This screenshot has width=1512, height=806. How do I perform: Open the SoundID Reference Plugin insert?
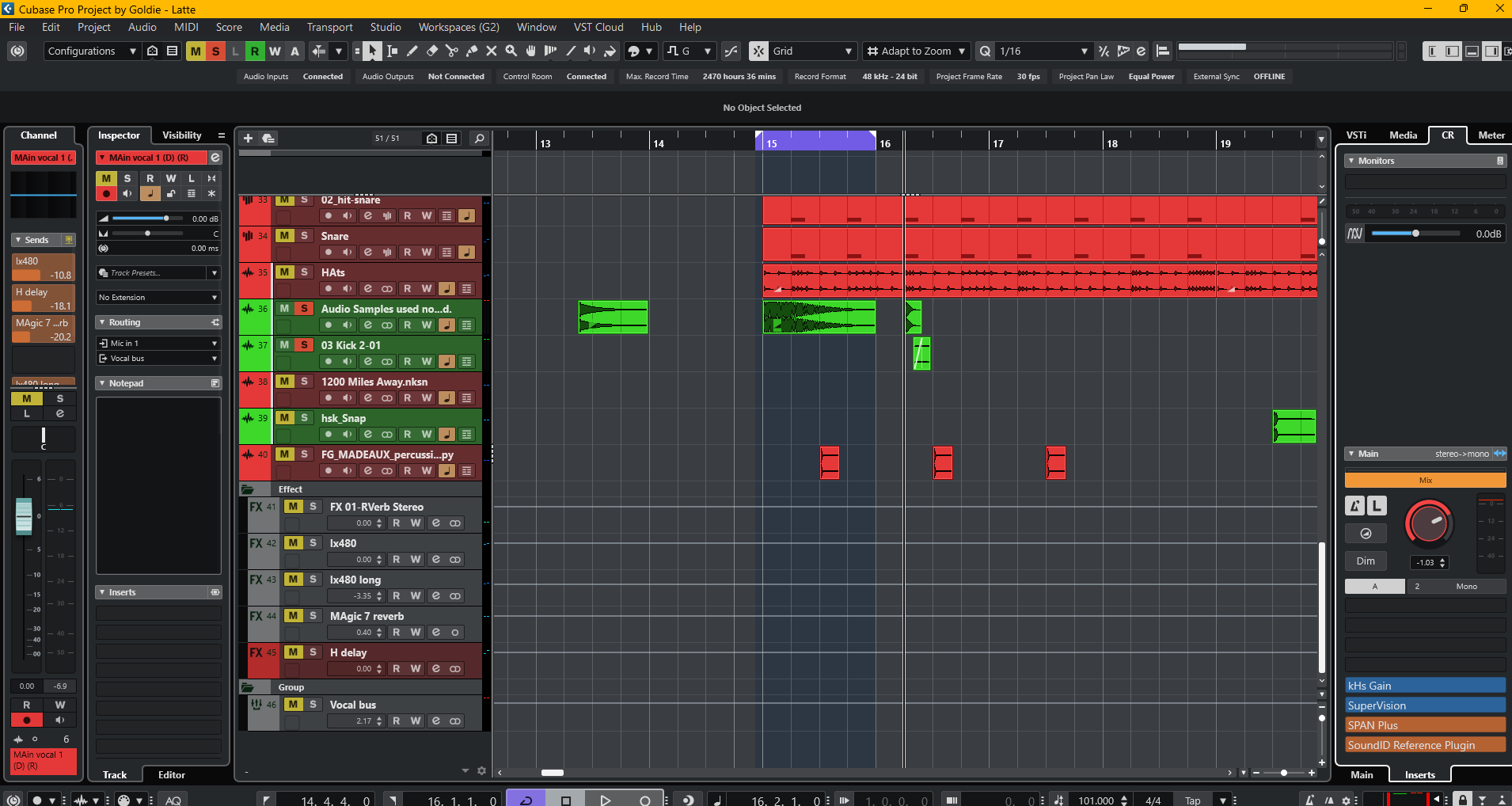[1425, 745]
